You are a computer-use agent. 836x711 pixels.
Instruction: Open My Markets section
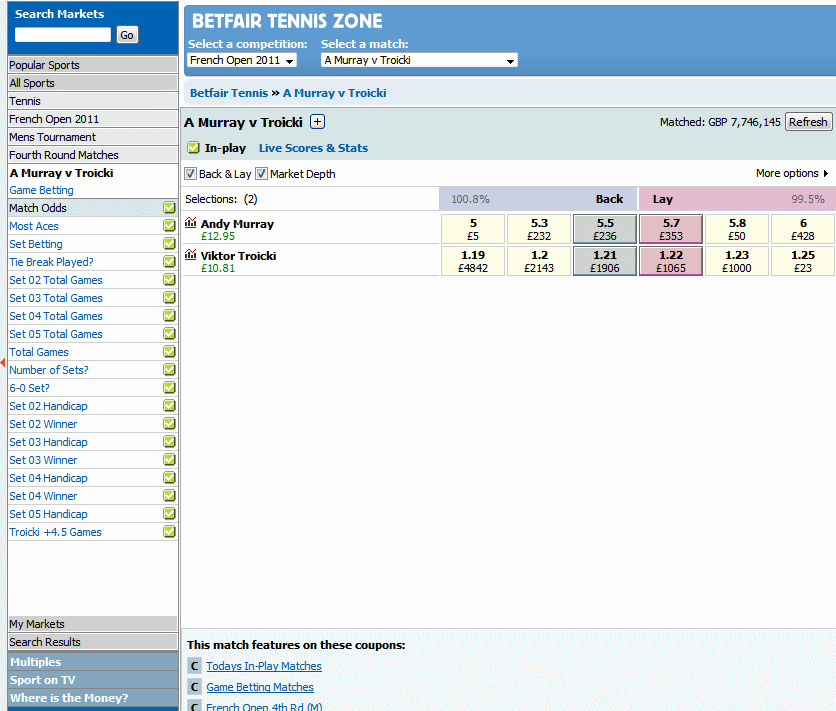[x=93, y=624]
